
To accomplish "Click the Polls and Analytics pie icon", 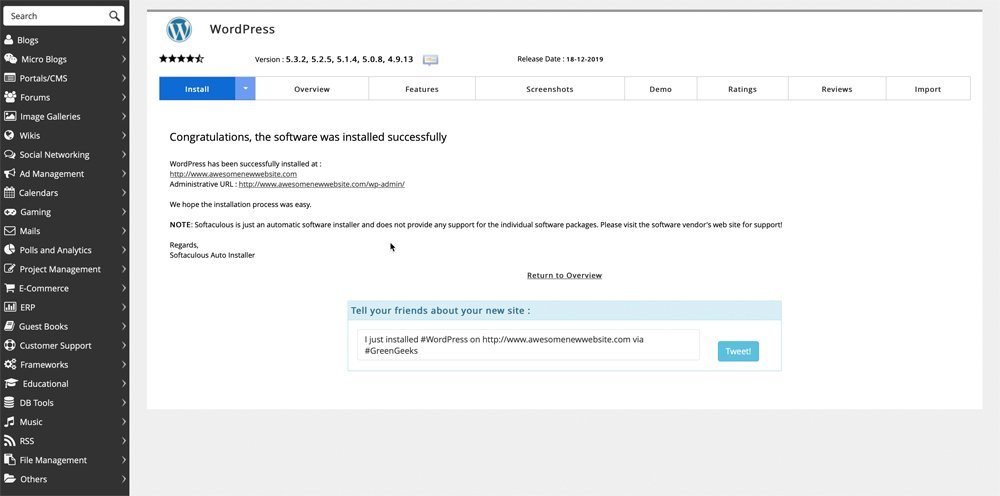I will [9, 250].
